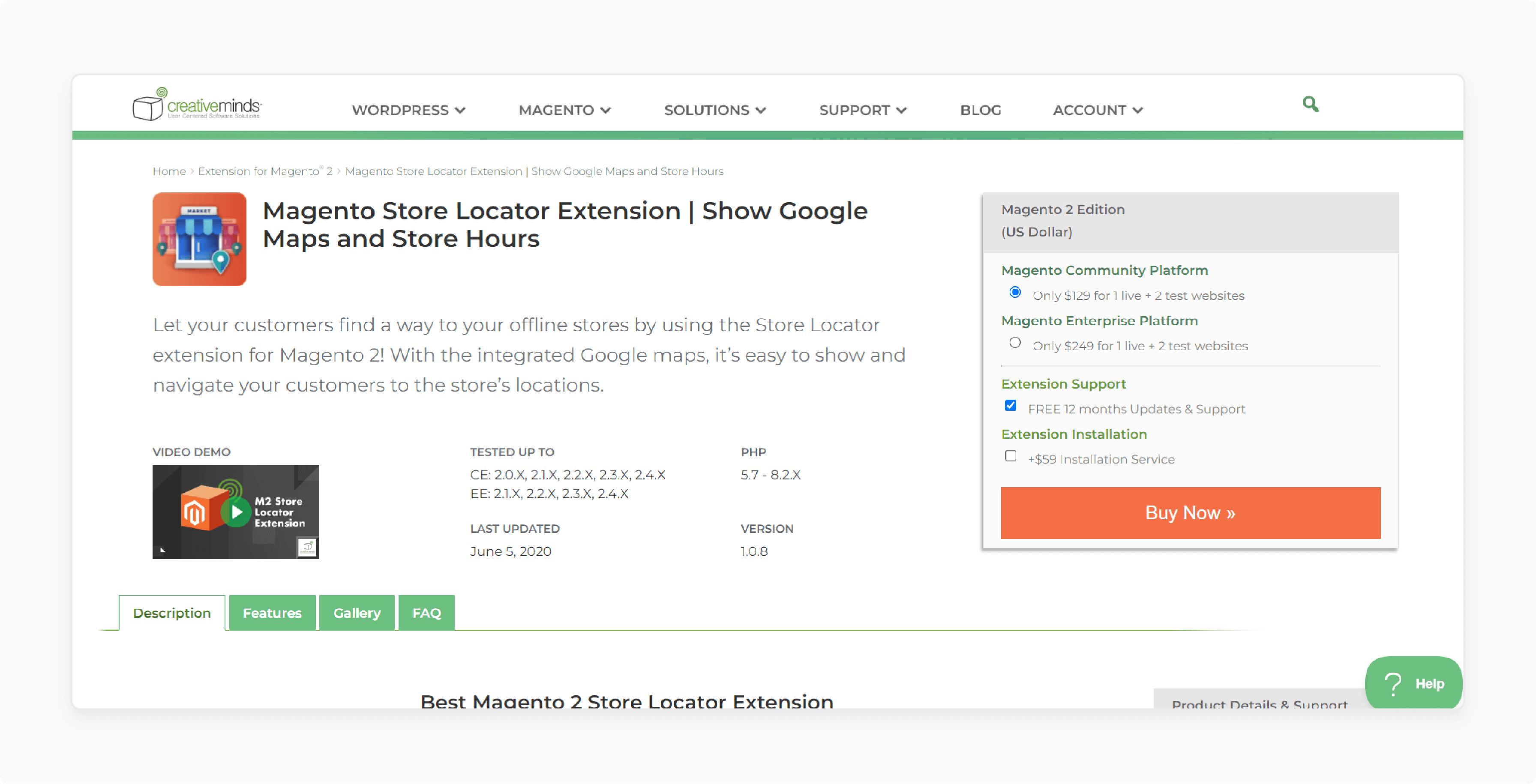Click the 'CE: 2.0.X, 2.1.X' tested versions line
The width and height of the screenshot is (1536, 784).
pos(568,475)
